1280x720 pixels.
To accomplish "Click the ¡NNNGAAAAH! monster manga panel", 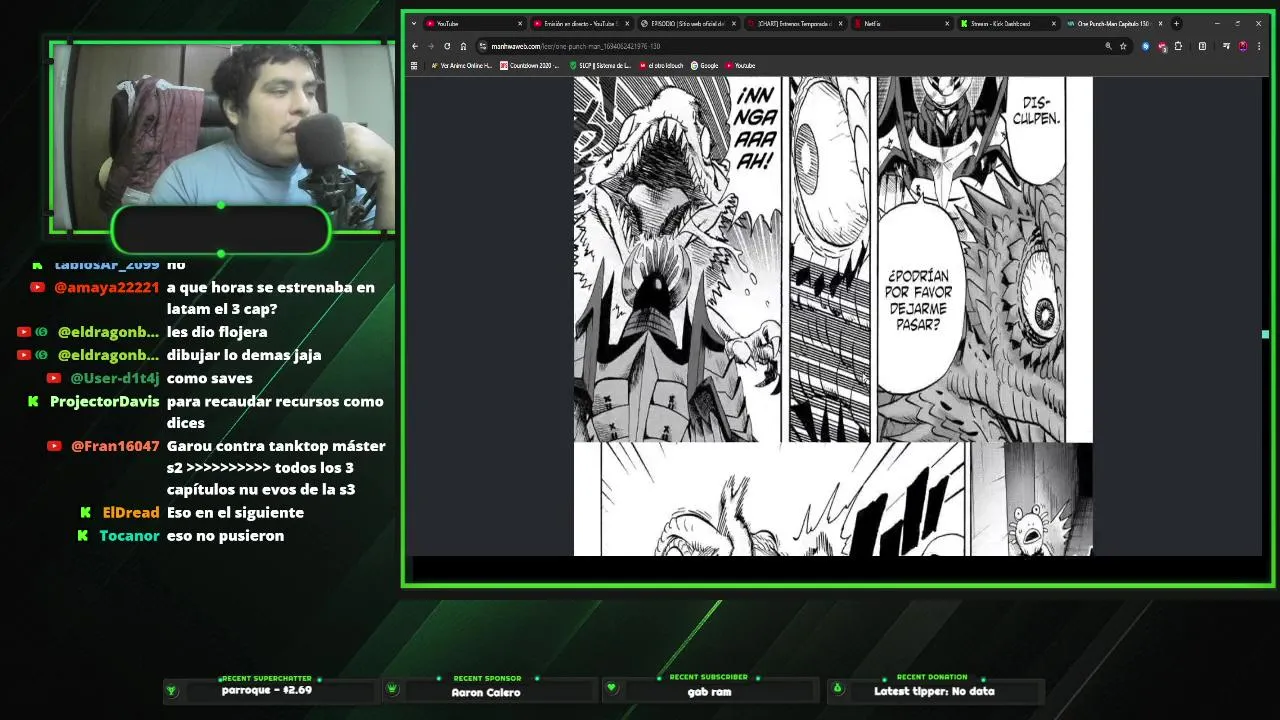I will [678, 259].
